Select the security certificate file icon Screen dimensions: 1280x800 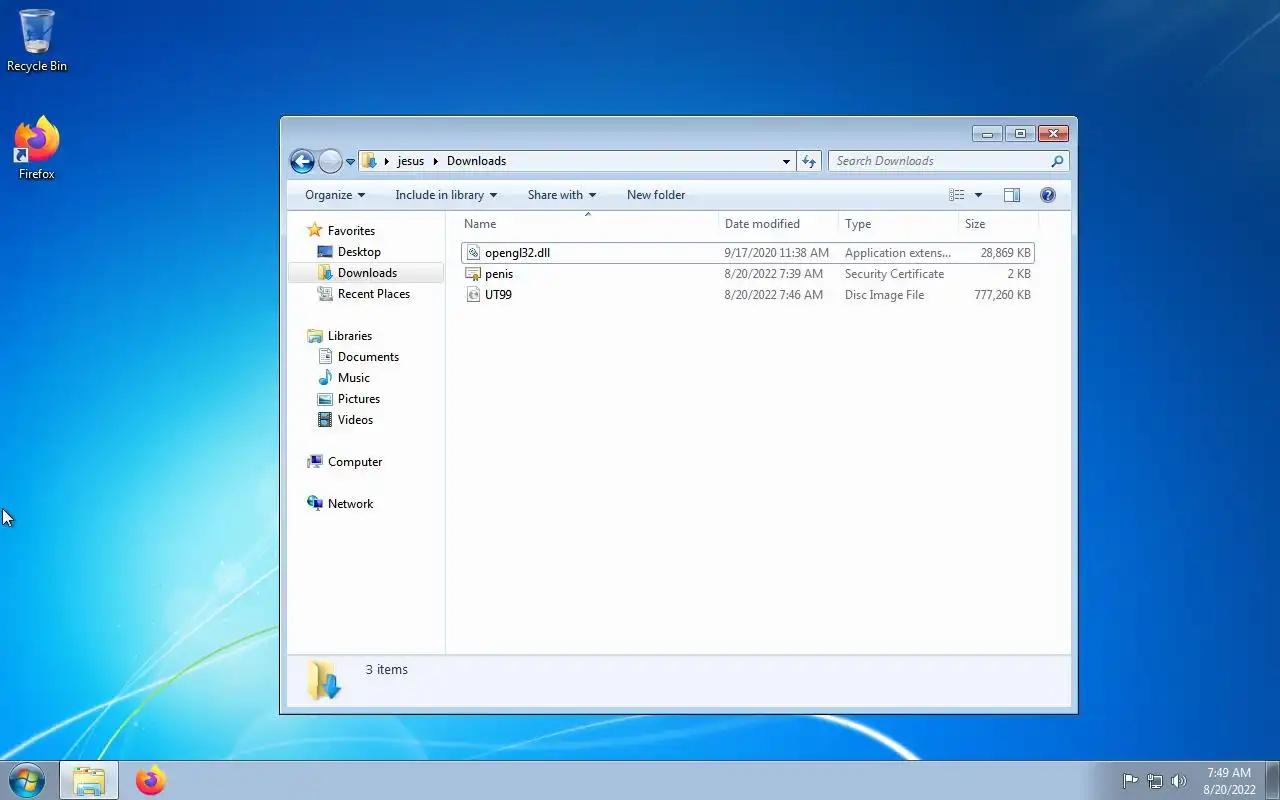click(474, 274)
